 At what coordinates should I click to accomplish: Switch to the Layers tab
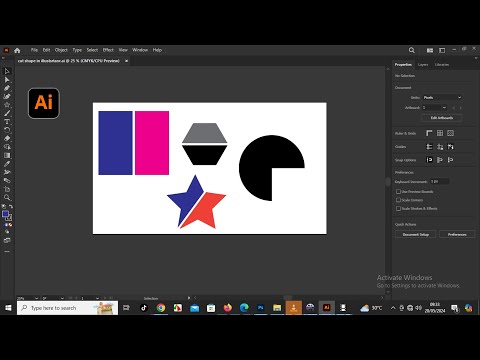pyautogui.click(x=423, y=65)
